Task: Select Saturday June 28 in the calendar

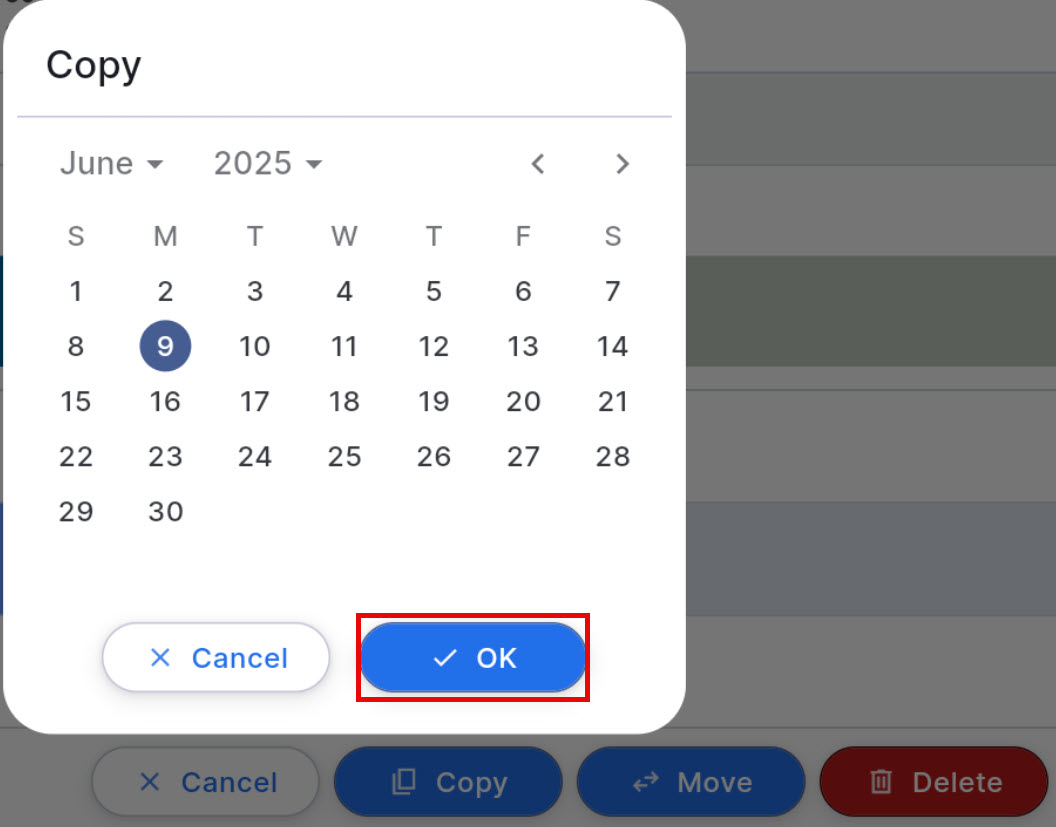Action: coord(612,456)
